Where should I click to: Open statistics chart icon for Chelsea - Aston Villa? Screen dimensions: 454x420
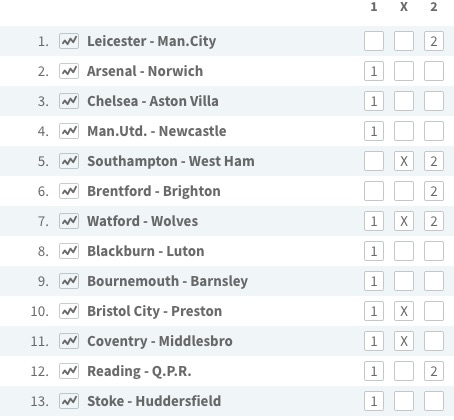[69, 101]
